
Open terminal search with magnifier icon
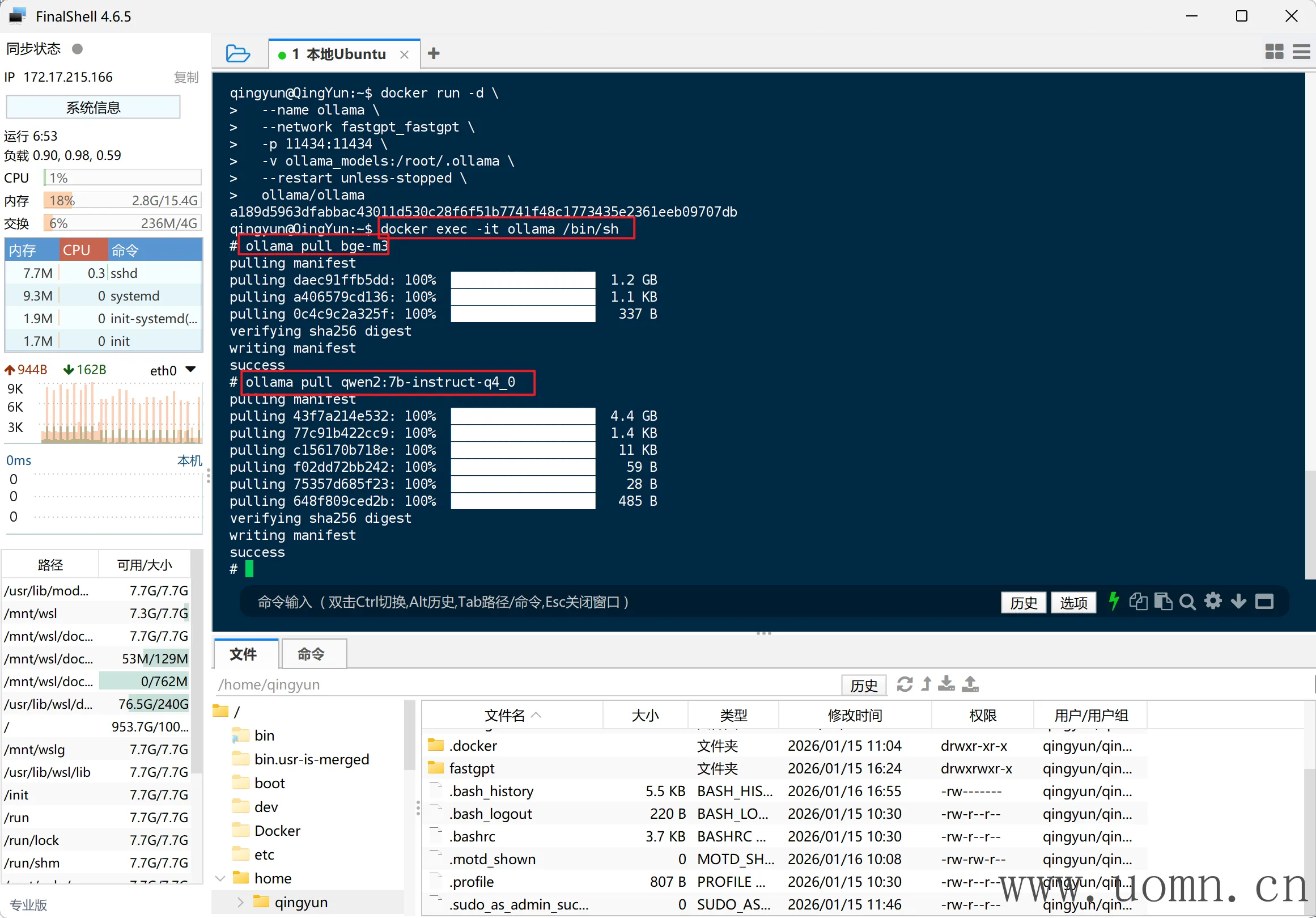click(1187, 602)
